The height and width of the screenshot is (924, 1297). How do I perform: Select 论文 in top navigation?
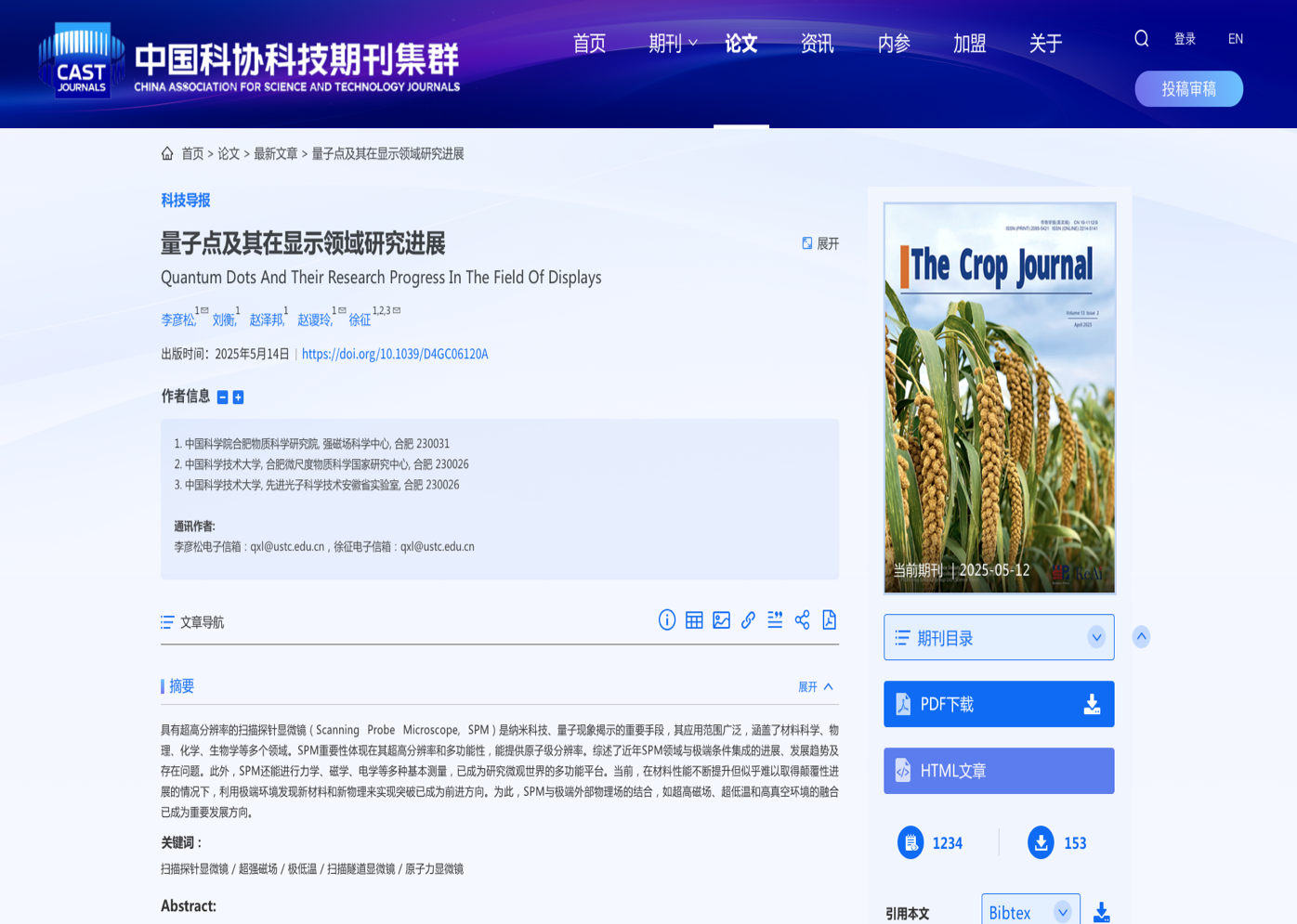click(x=741, y=44)
